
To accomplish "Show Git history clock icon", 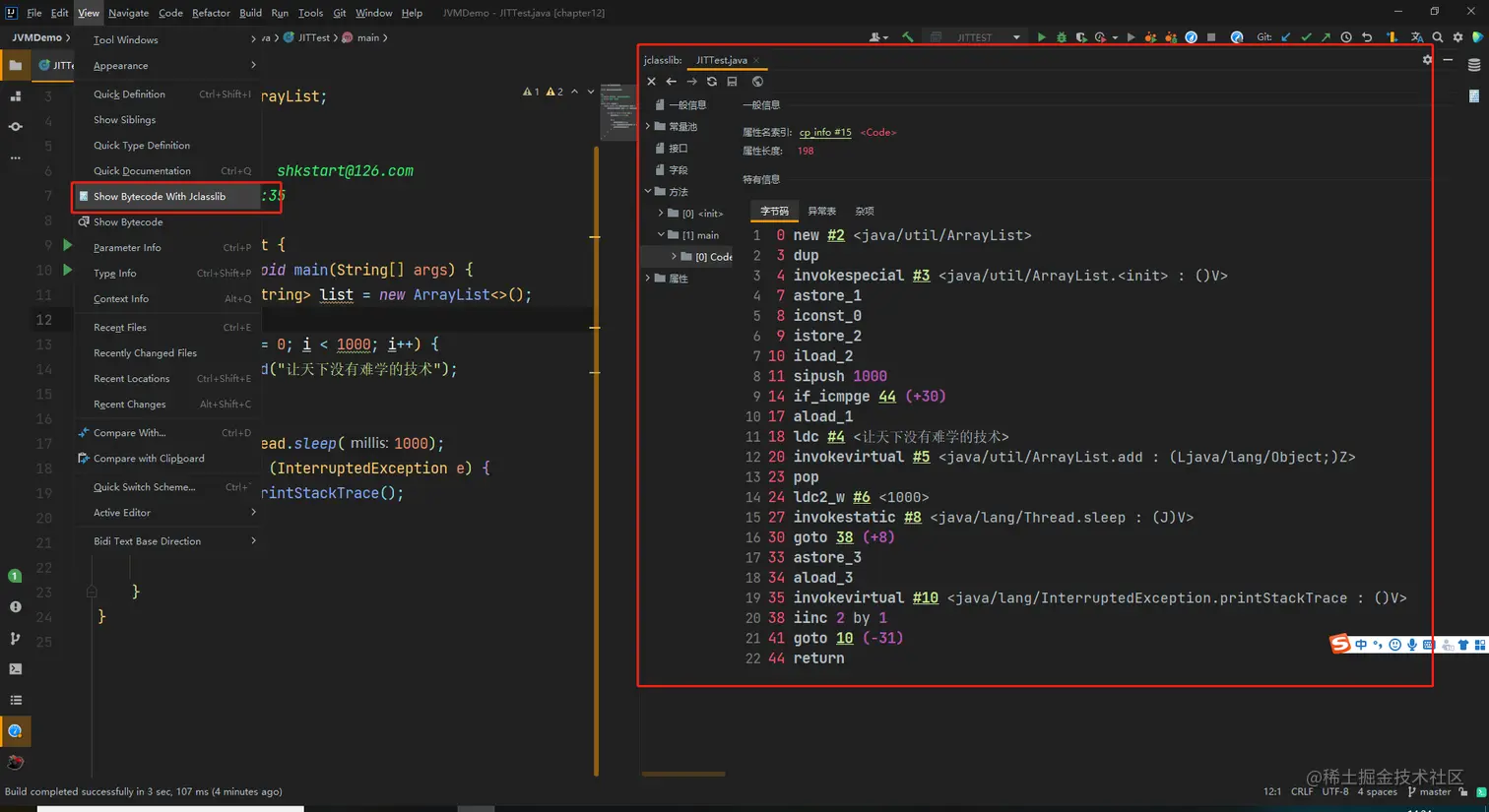I will click(1346, 37).
